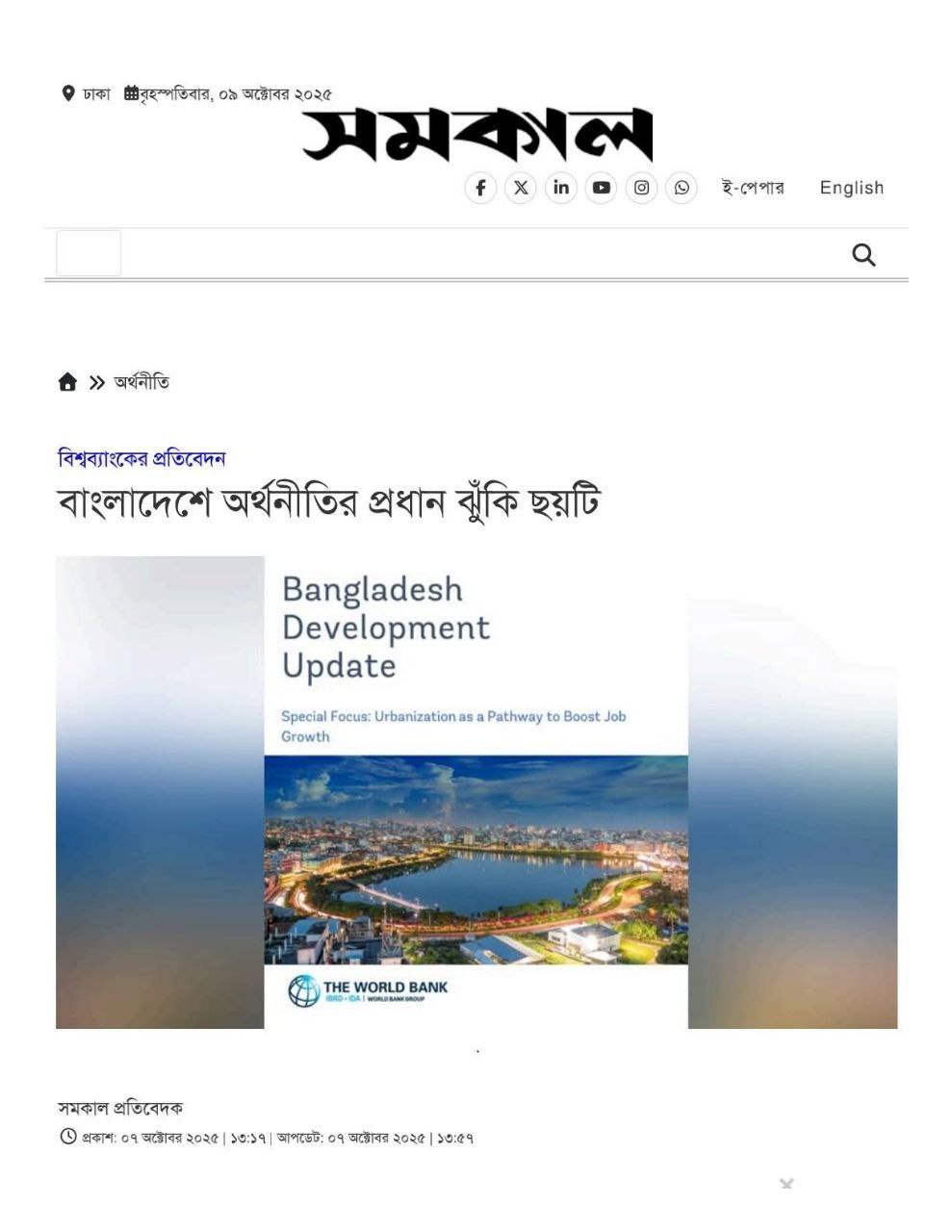Click the Bangladesh Development Update image
This screenshot has height=1232, width=952.
(x=476, y=792)
